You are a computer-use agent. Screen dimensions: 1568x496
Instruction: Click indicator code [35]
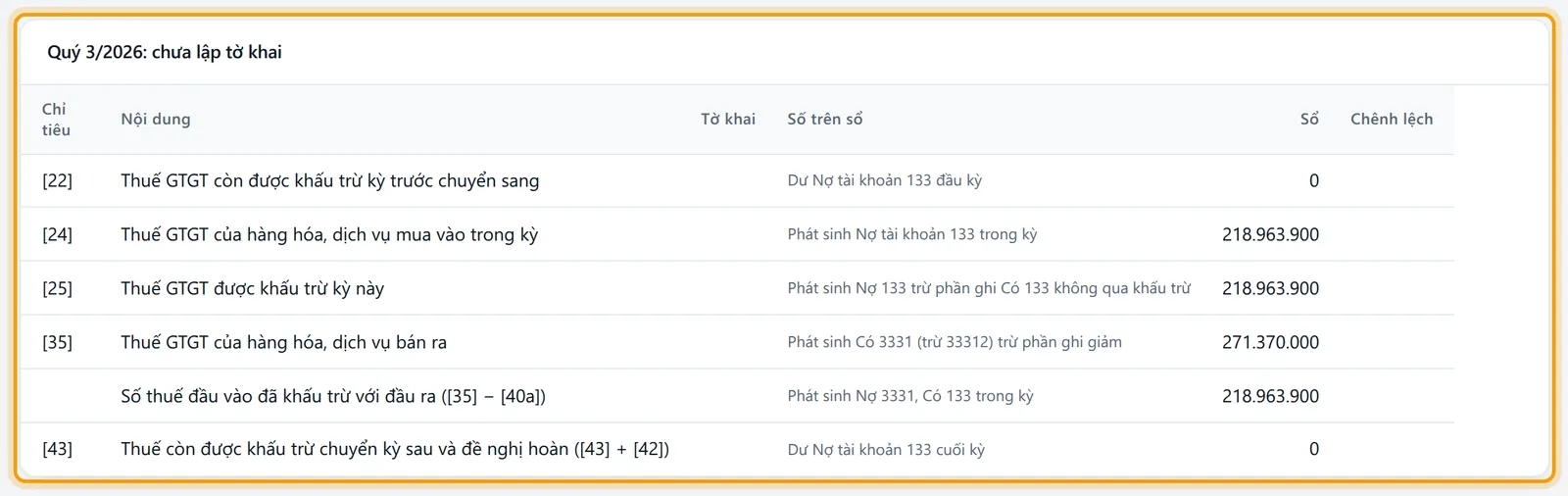coord(57,342)
